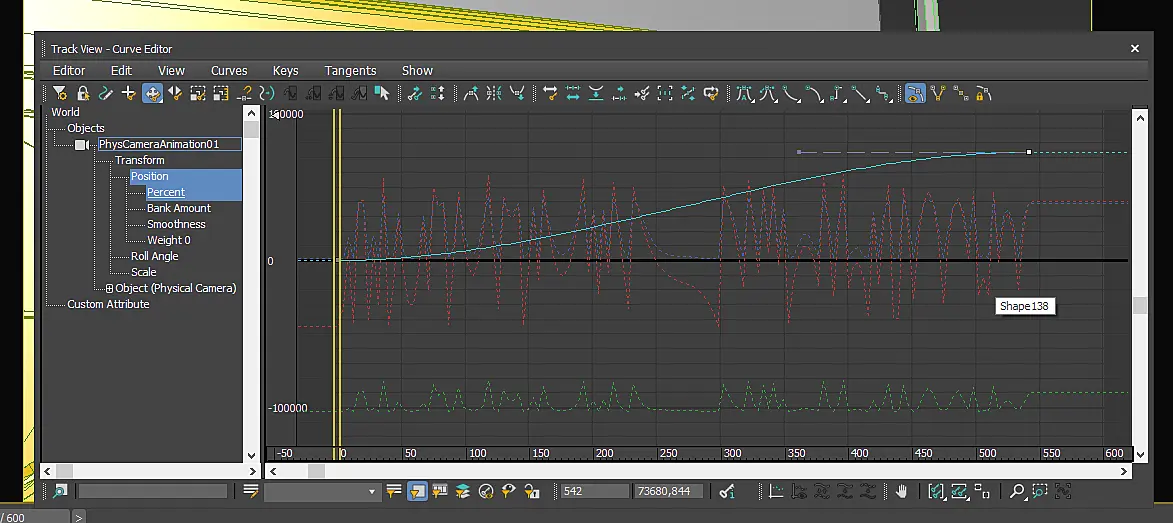Click the empty name search field
This screenshot has height=523, width=1173.
coord(153,491)
